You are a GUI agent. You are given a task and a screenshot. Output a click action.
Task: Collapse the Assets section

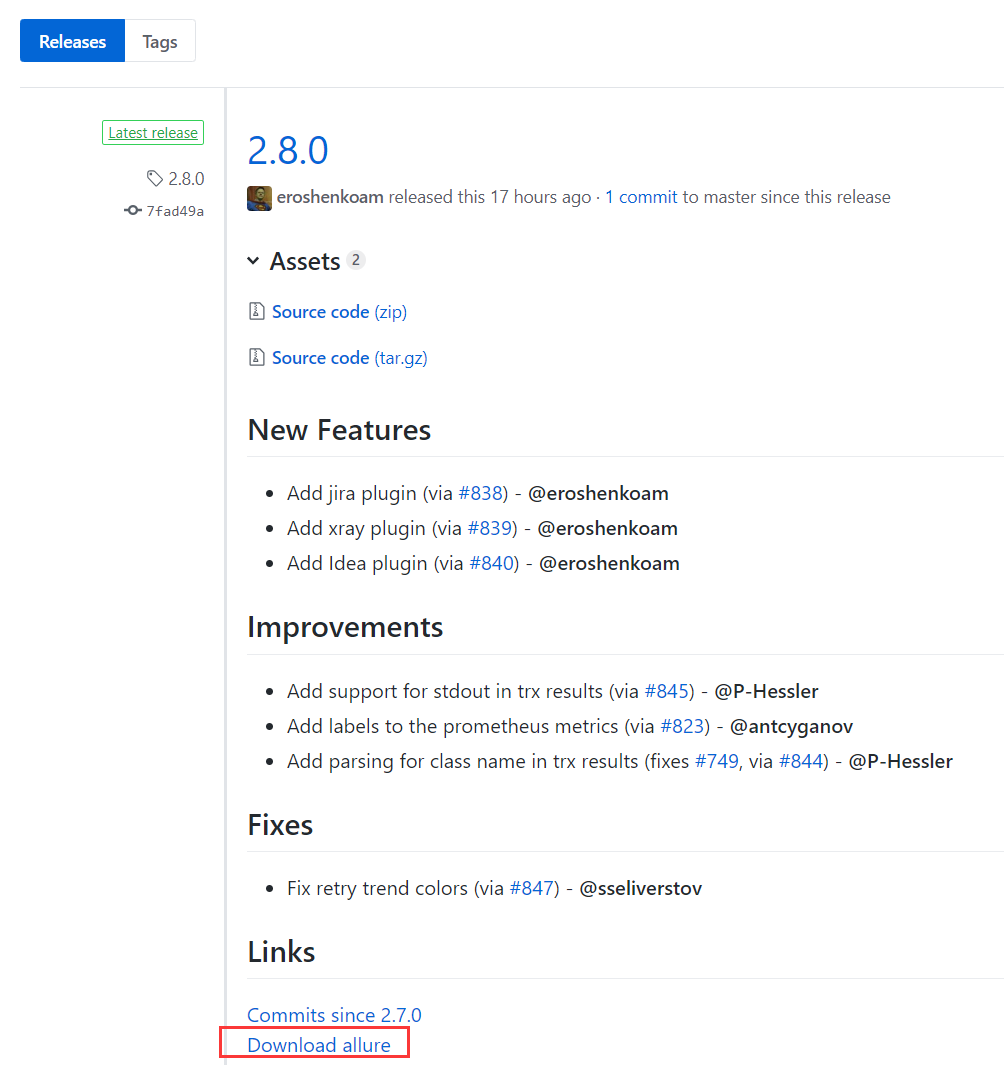pos(254,261)
